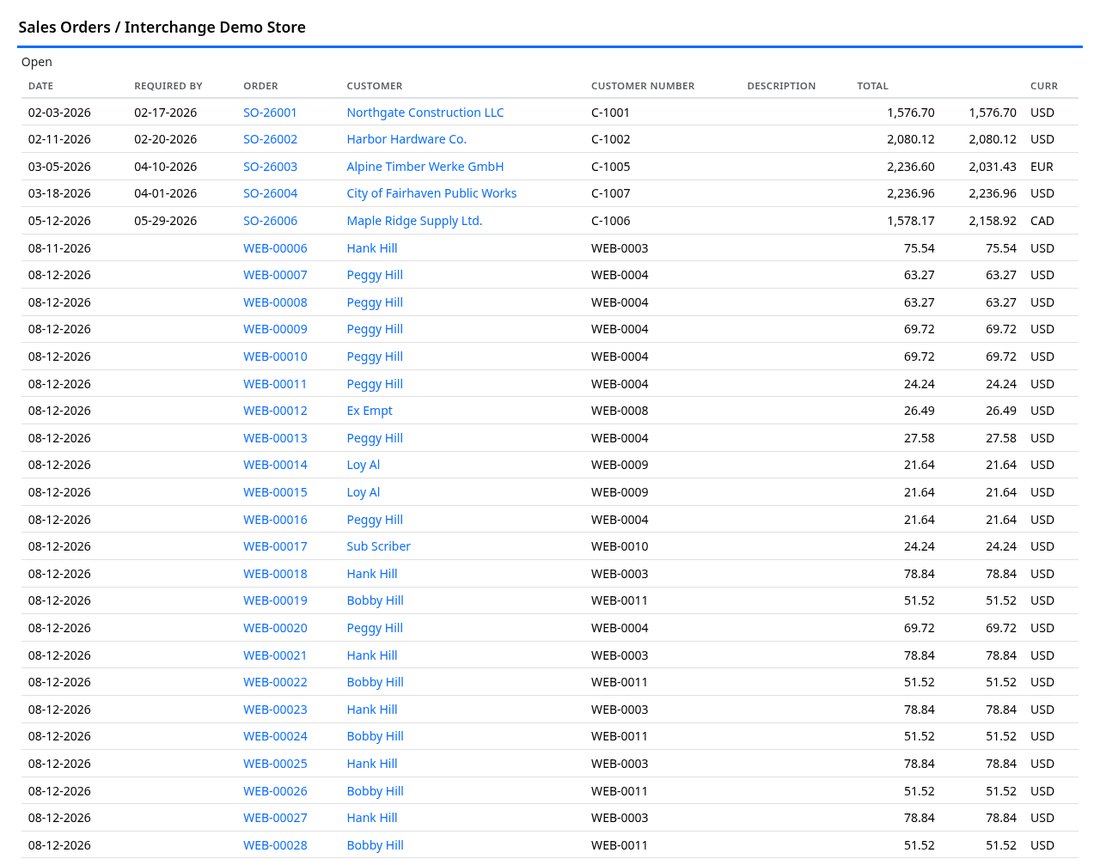Open web order WEB-00021
The width and height of the screenshot is (1100, 859).
(275, 654)
